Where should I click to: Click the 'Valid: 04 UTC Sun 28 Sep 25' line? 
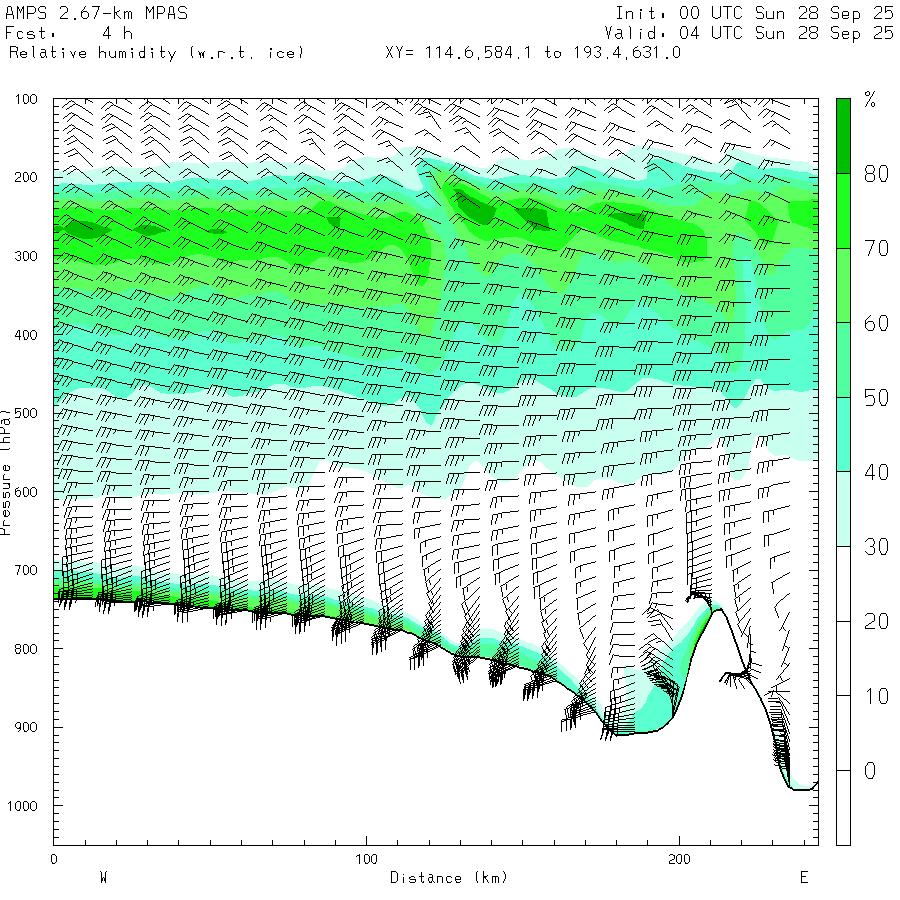click(749, 33)
